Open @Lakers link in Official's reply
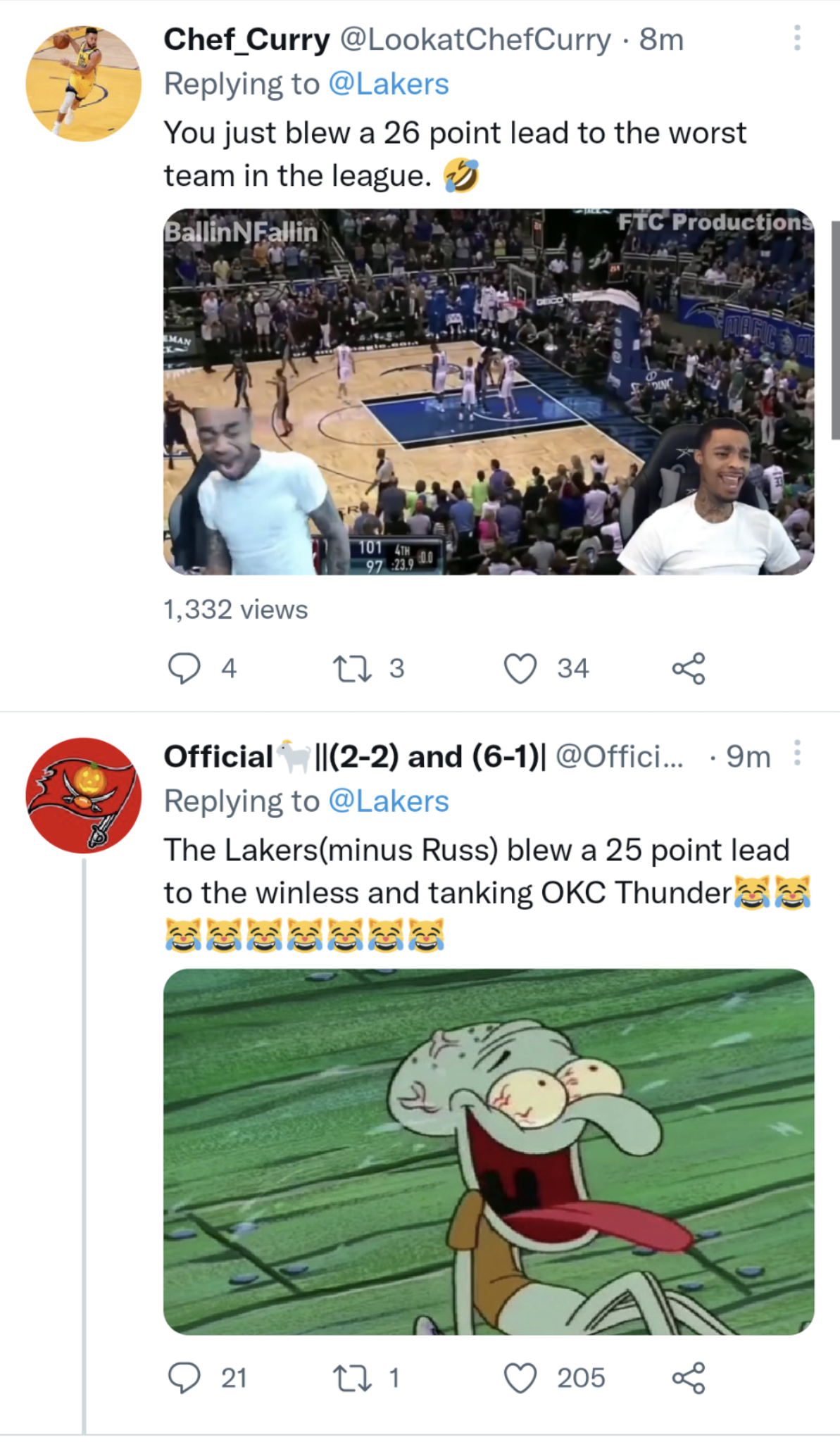840x1442 pixels. point(389,801)
